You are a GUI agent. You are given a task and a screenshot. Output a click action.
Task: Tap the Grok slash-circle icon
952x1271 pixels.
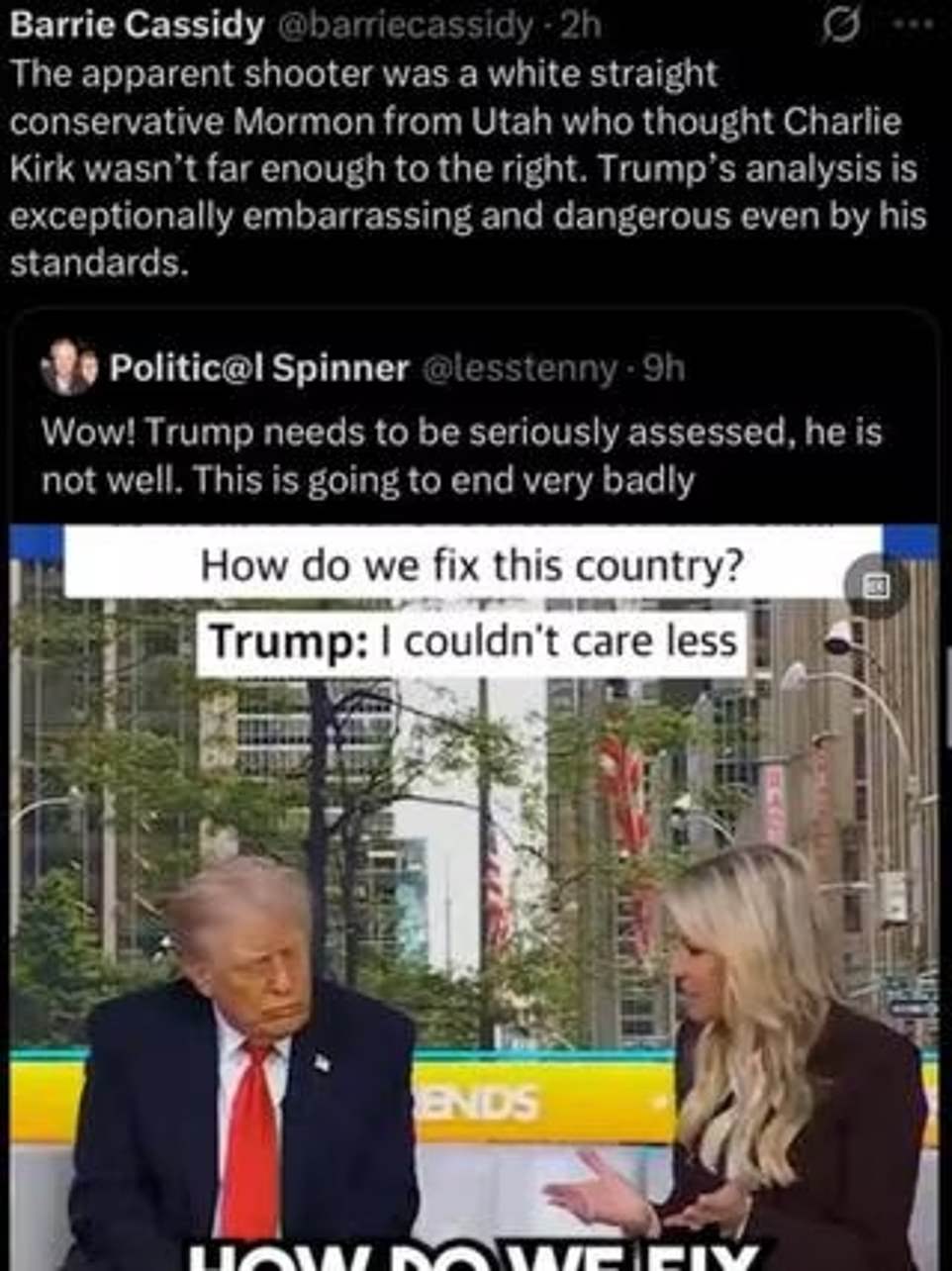[x=842, y=26]
